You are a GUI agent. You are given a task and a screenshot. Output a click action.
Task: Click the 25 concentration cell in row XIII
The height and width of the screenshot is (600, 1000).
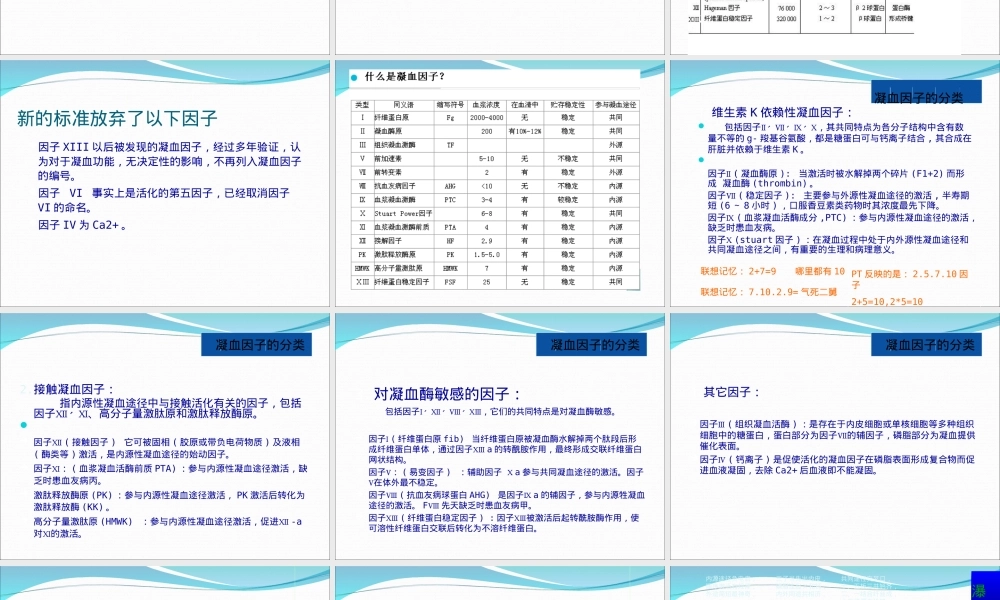point(487,282)
